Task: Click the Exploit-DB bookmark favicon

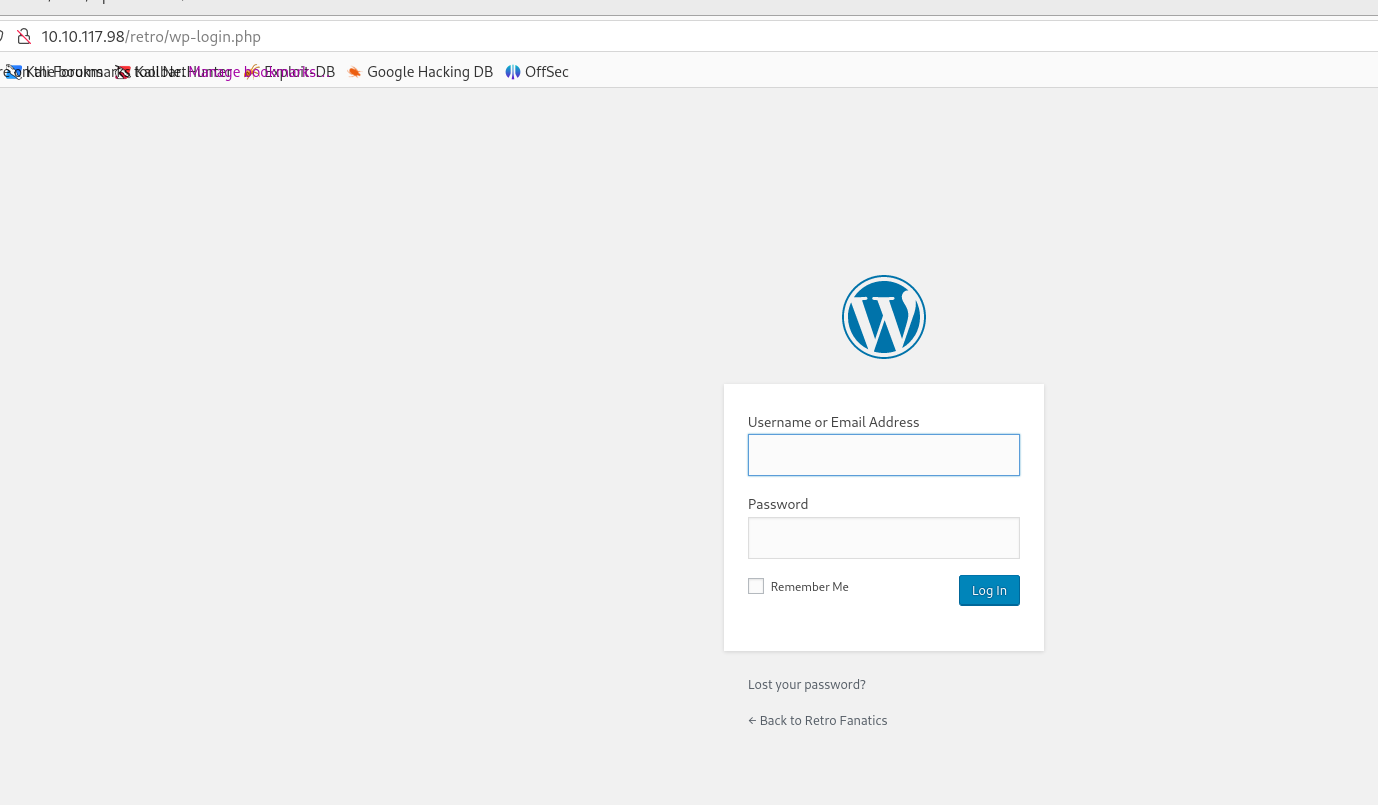Action: tap(253, 72)
